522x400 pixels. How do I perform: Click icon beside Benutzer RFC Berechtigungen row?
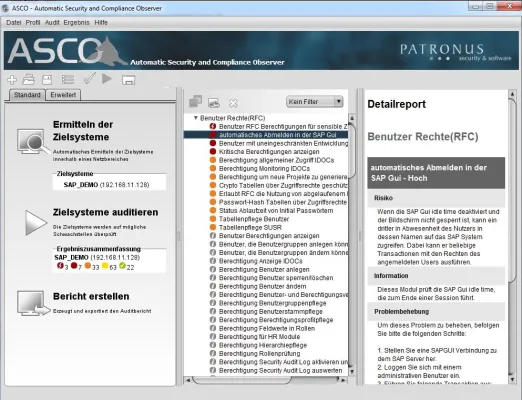pyautogui.click(x=213, y=126)
